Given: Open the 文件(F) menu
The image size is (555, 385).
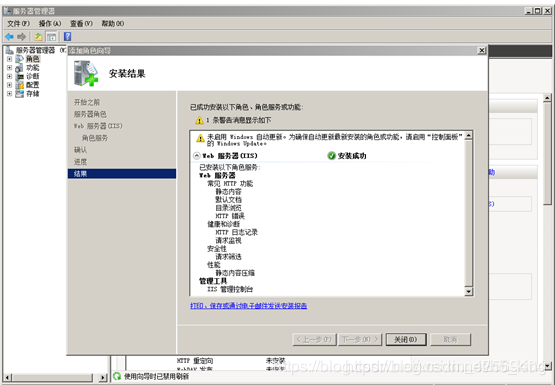Looking at the screenshot, I should 18,23.
